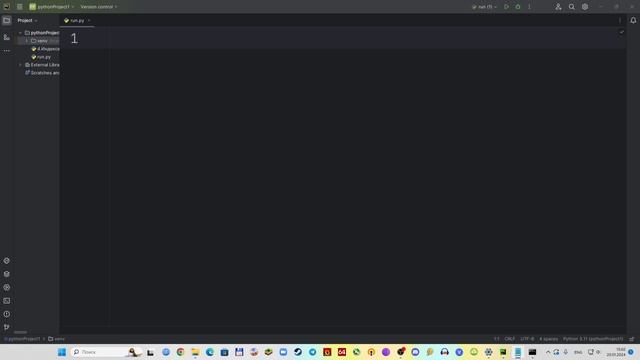Open the run configuration selector dropdown
640x360 pixels.
click(484, 7)
